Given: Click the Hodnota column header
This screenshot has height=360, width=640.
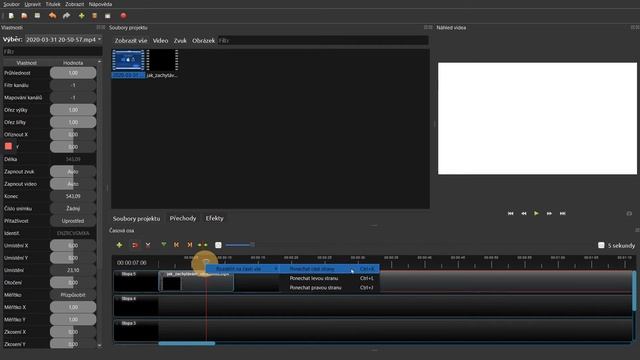Looking at the screenshot, I should pos(73,63).
